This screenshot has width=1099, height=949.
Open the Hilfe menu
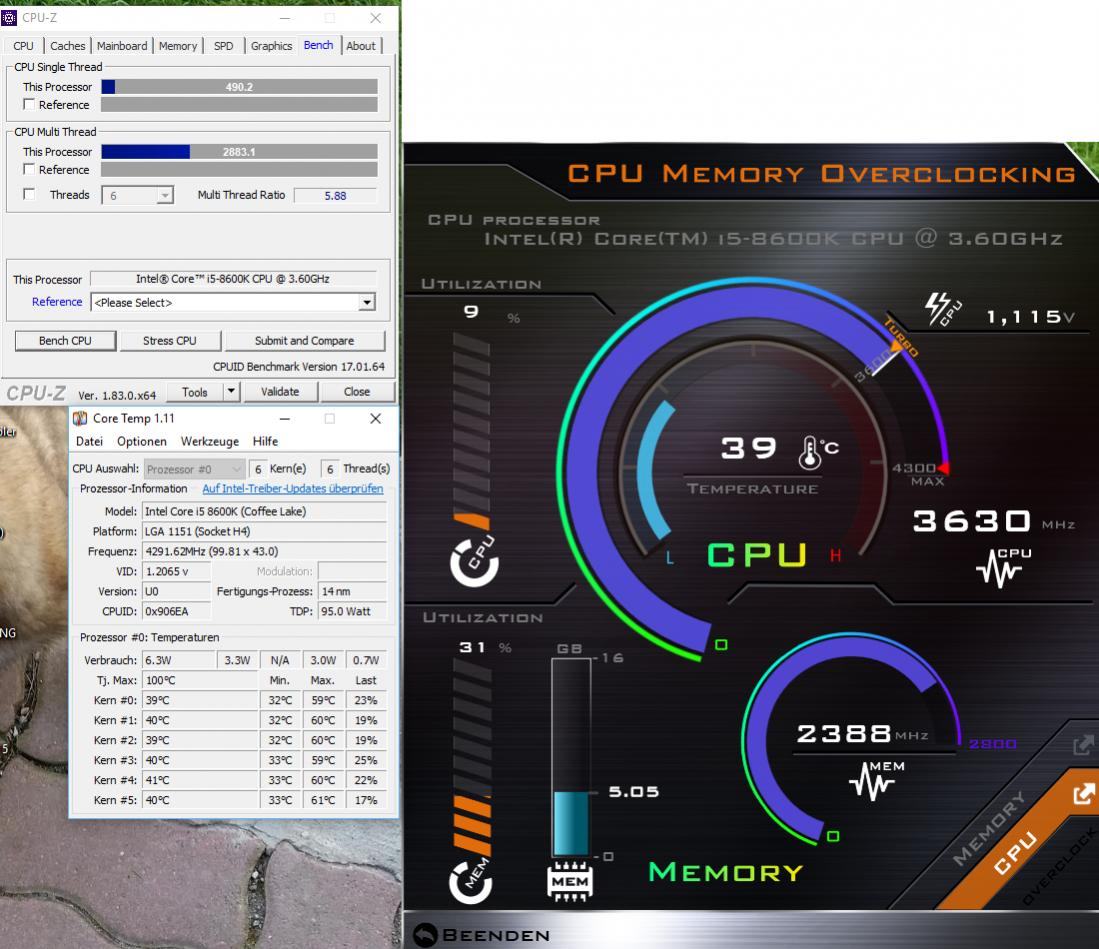(x=265, y=442)
